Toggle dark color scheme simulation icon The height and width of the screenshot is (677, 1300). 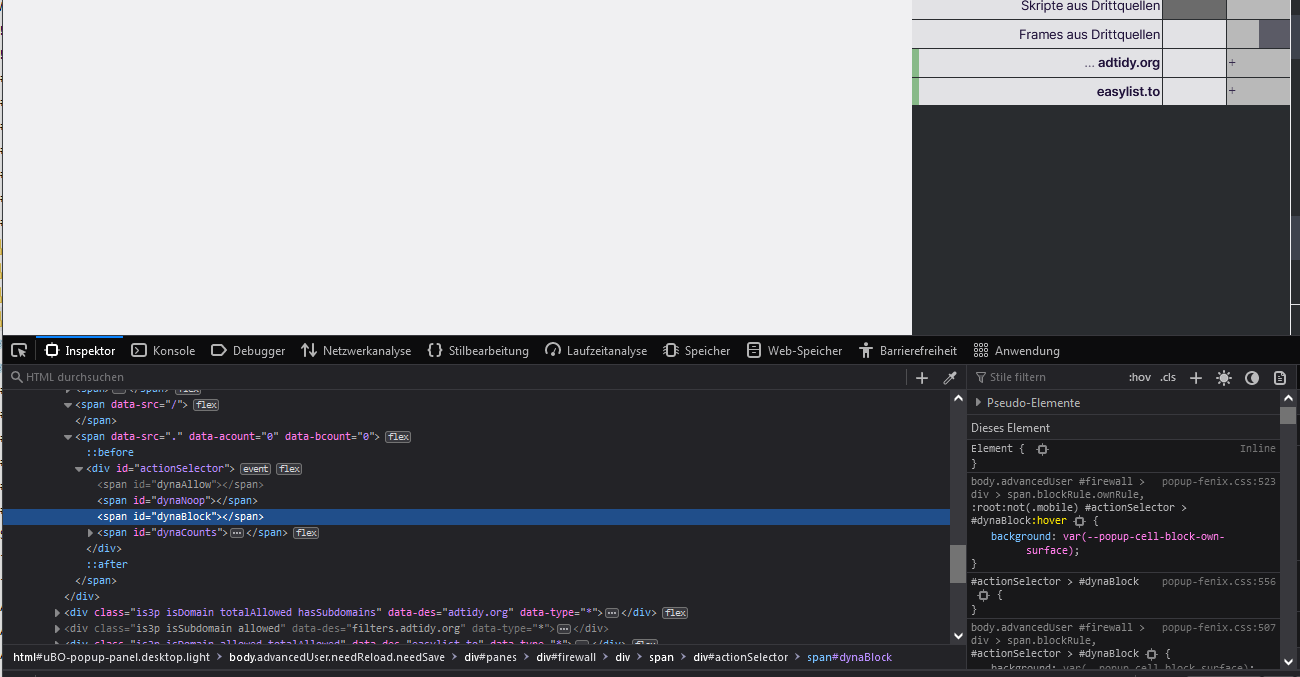[1251, 377]
